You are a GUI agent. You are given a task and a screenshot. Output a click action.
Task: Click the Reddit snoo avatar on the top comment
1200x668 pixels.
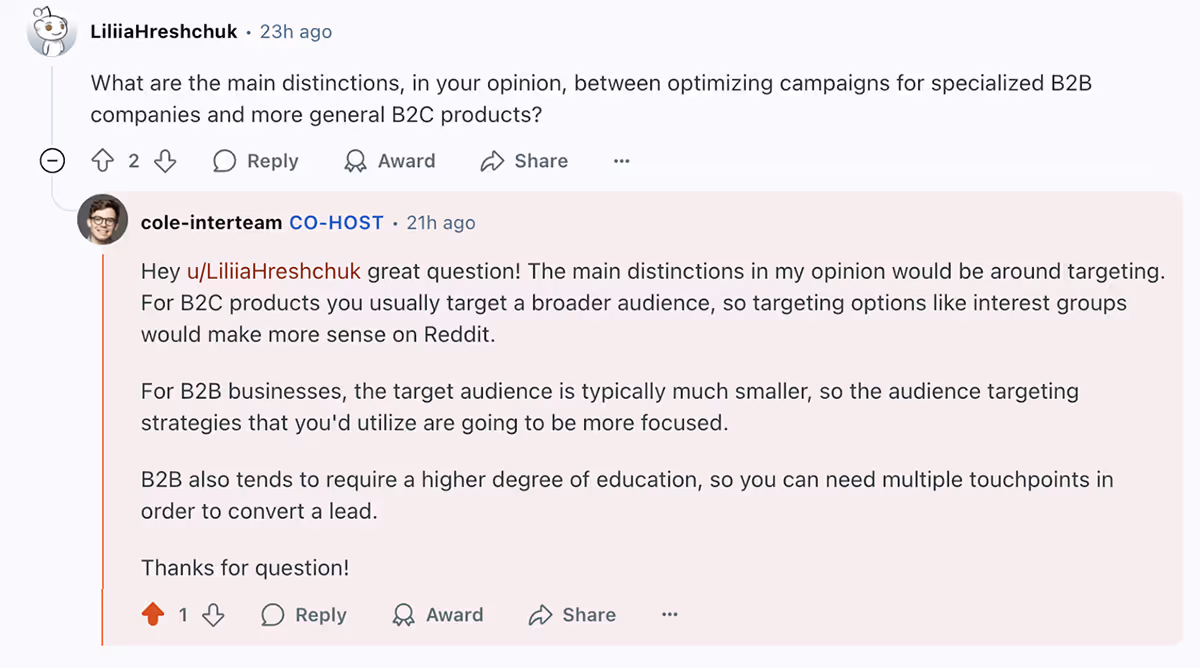click(x=51, y=31)
